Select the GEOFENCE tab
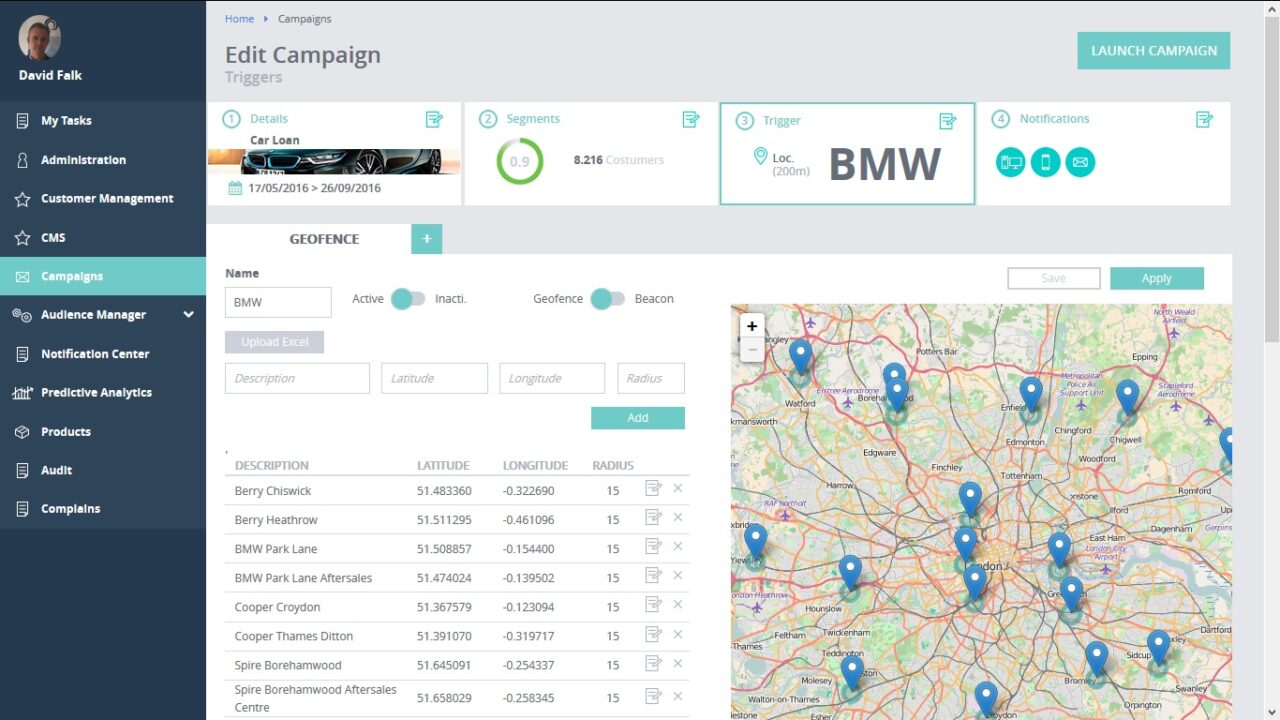1280x720 pixels. [x=324, y=239]
